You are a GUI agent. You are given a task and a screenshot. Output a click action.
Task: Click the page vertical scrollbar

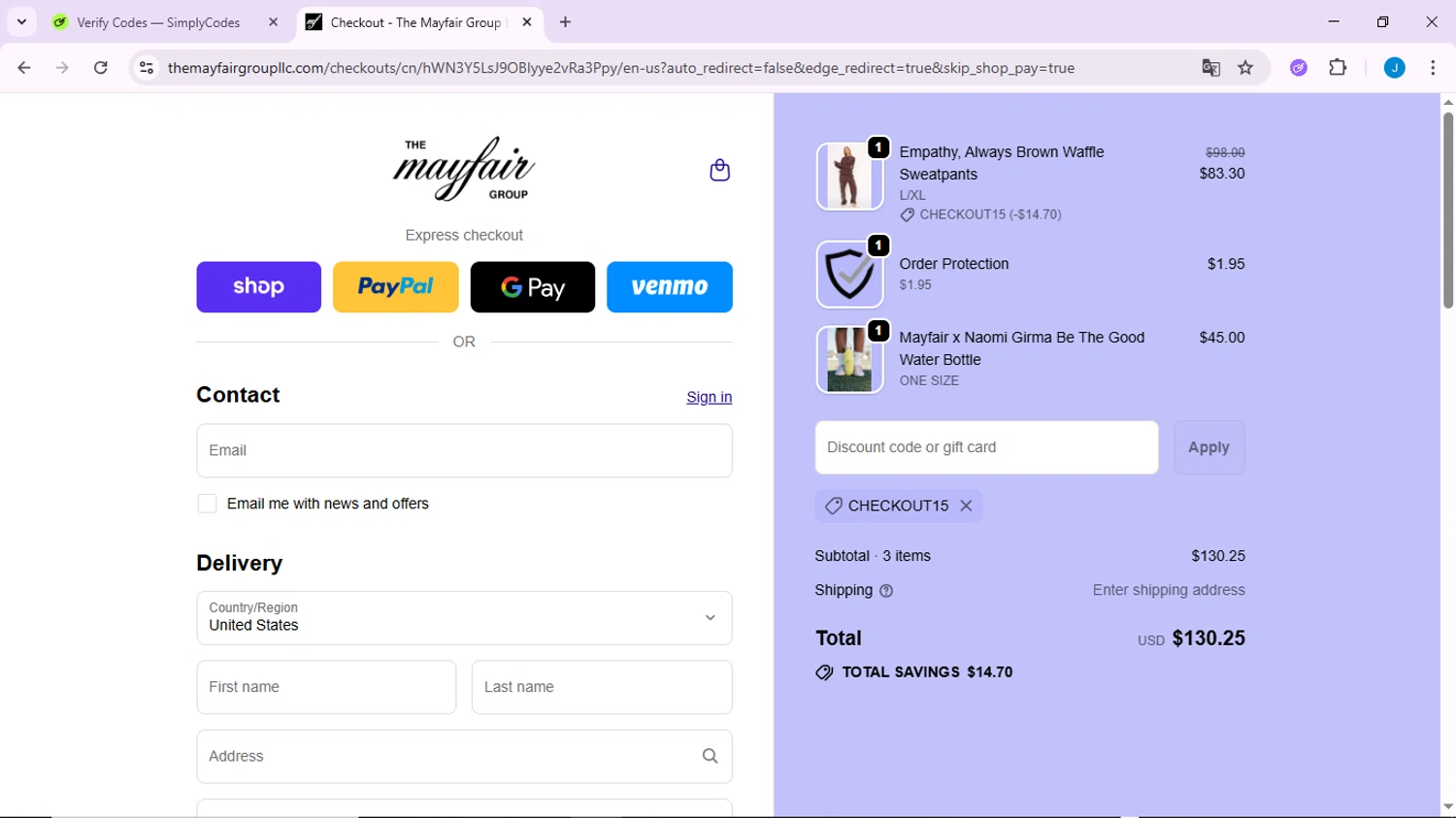click(1447, 211)
